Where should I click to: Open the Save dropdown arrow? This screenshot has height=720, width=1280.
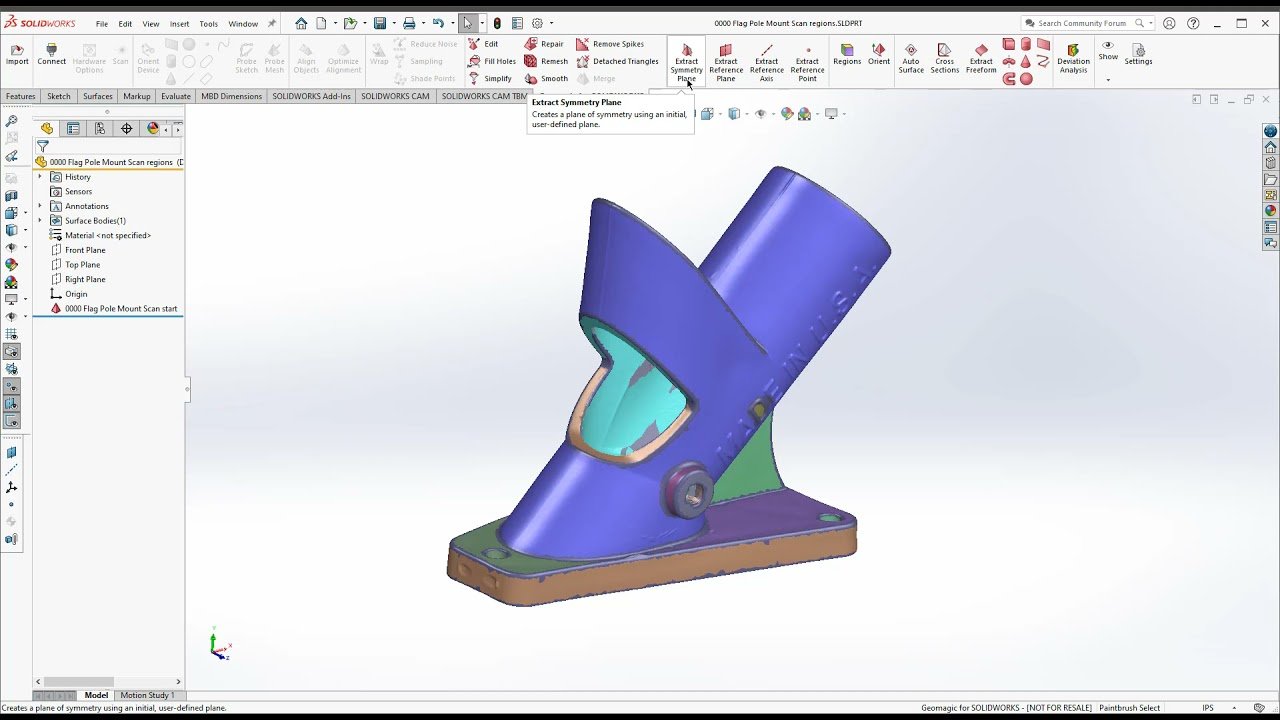pyautogui.click(x=392, y=23)
